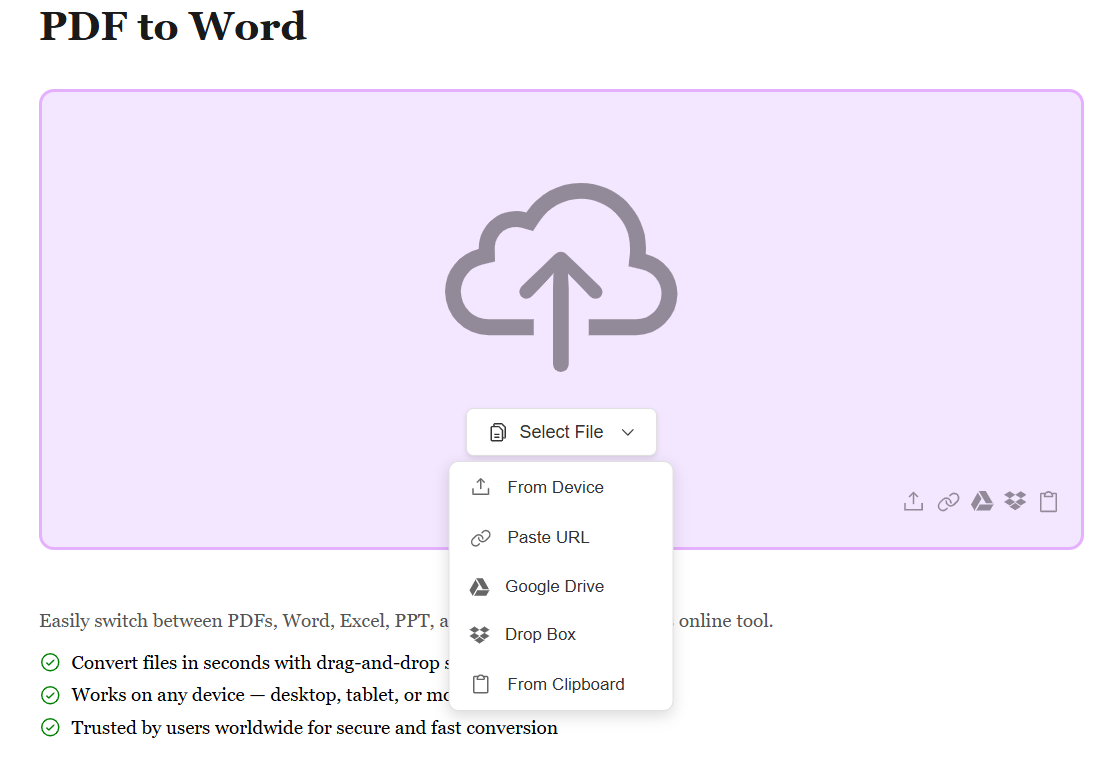Image resolution: width=1113 pixels, height=775 pixels.
Task: Select the "Paste URL" menu option
Action: (x=548, y=538)
